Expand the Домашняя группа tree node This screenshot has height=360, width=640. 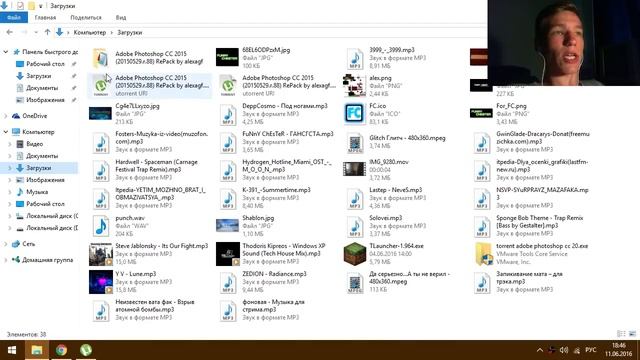point(6,260)
